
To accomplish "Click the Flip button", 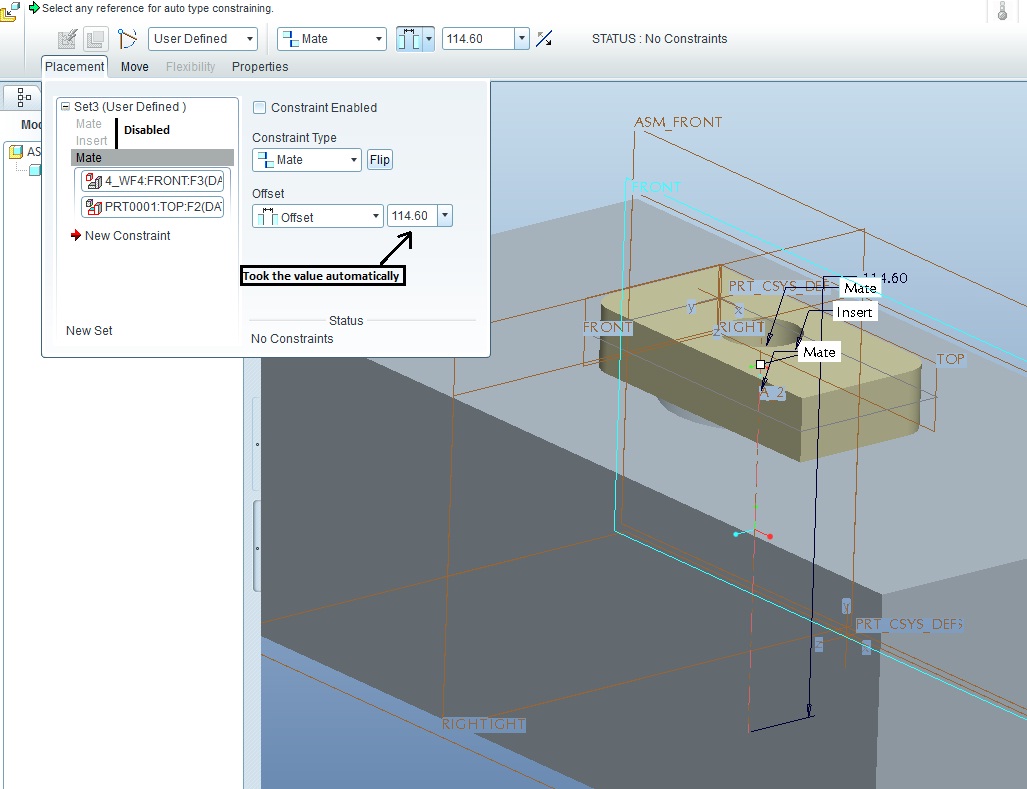I will pyautogui.click(x=380, y=160).
